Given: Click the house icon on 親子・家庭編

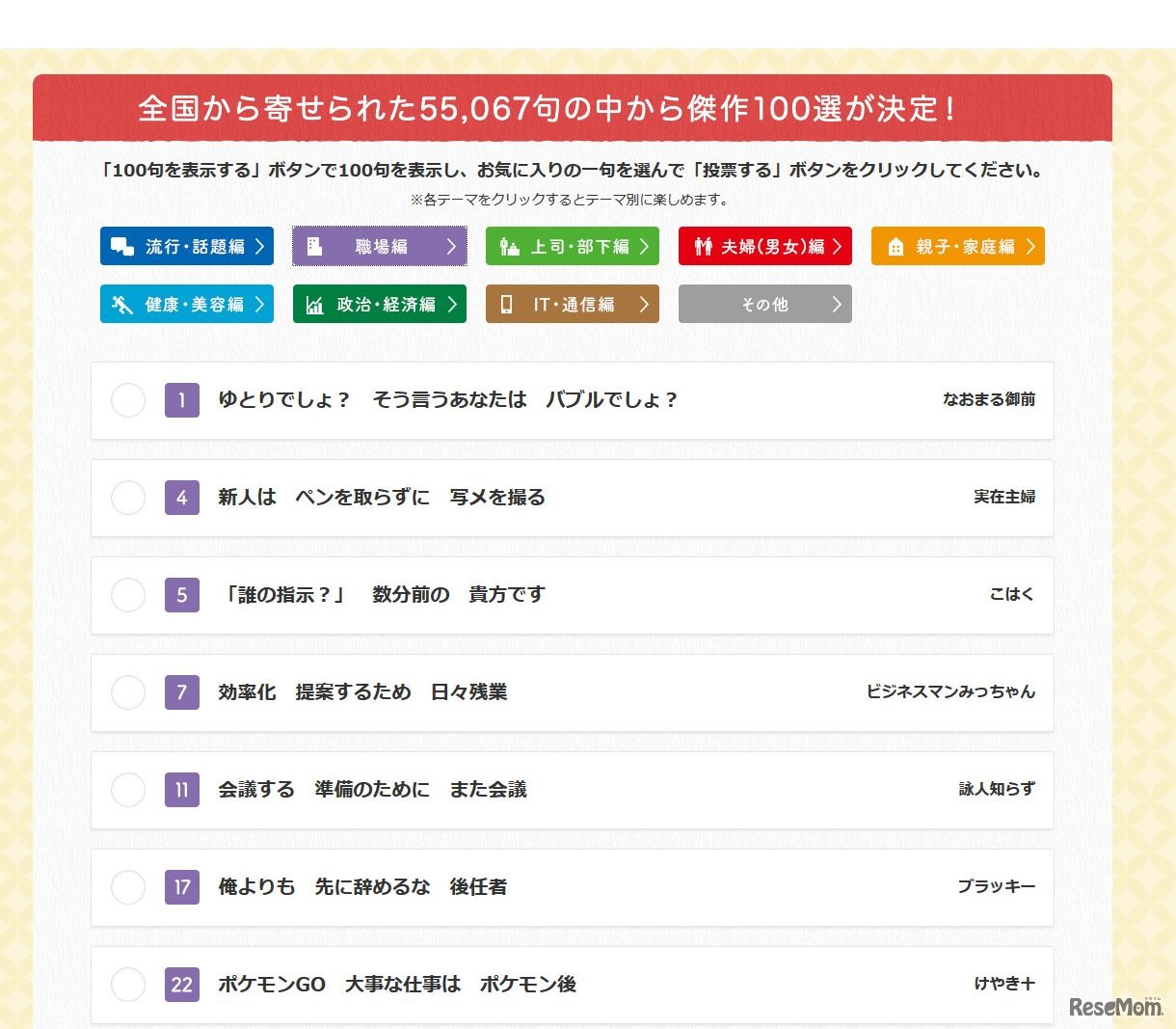Looking at the screenshot, I should tap(895, 247).
